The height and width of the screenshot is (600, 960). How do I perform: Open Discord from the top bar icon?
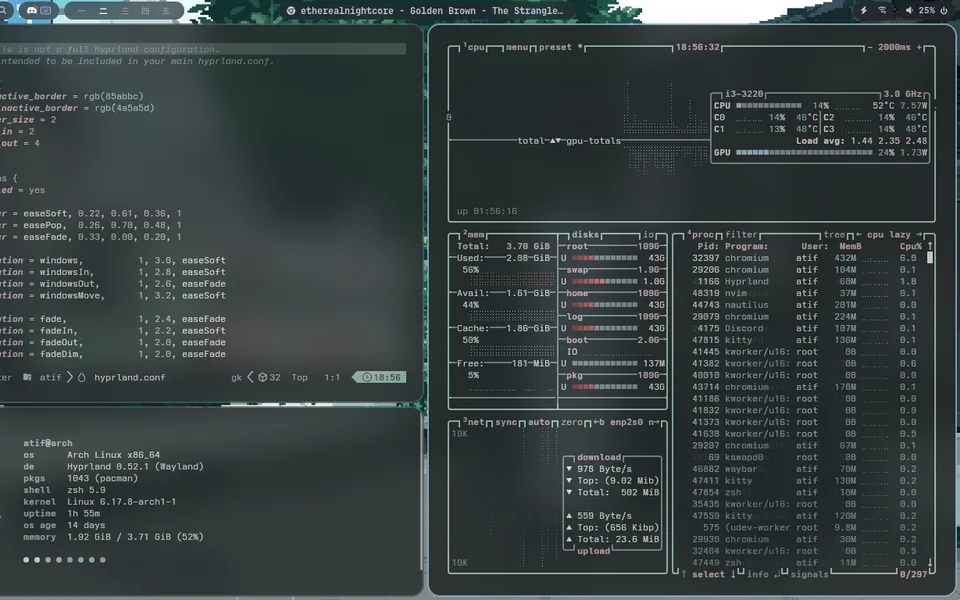tap(32, 10)
